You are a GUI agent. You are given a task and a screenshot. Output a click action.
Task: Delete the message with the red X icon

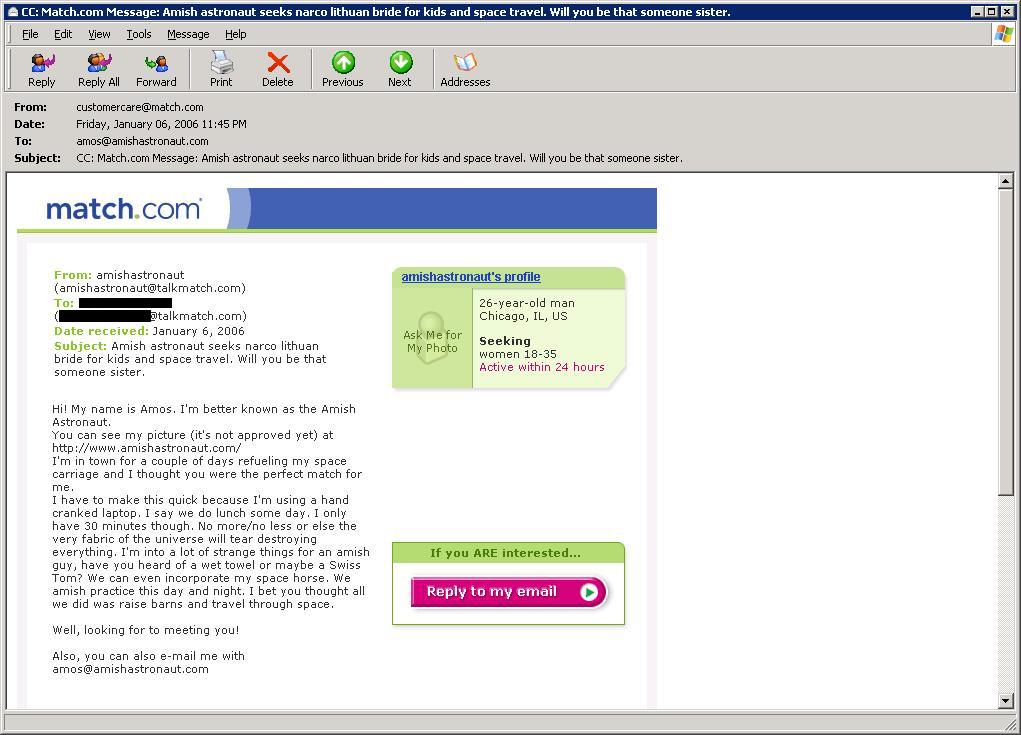[278, 70]
